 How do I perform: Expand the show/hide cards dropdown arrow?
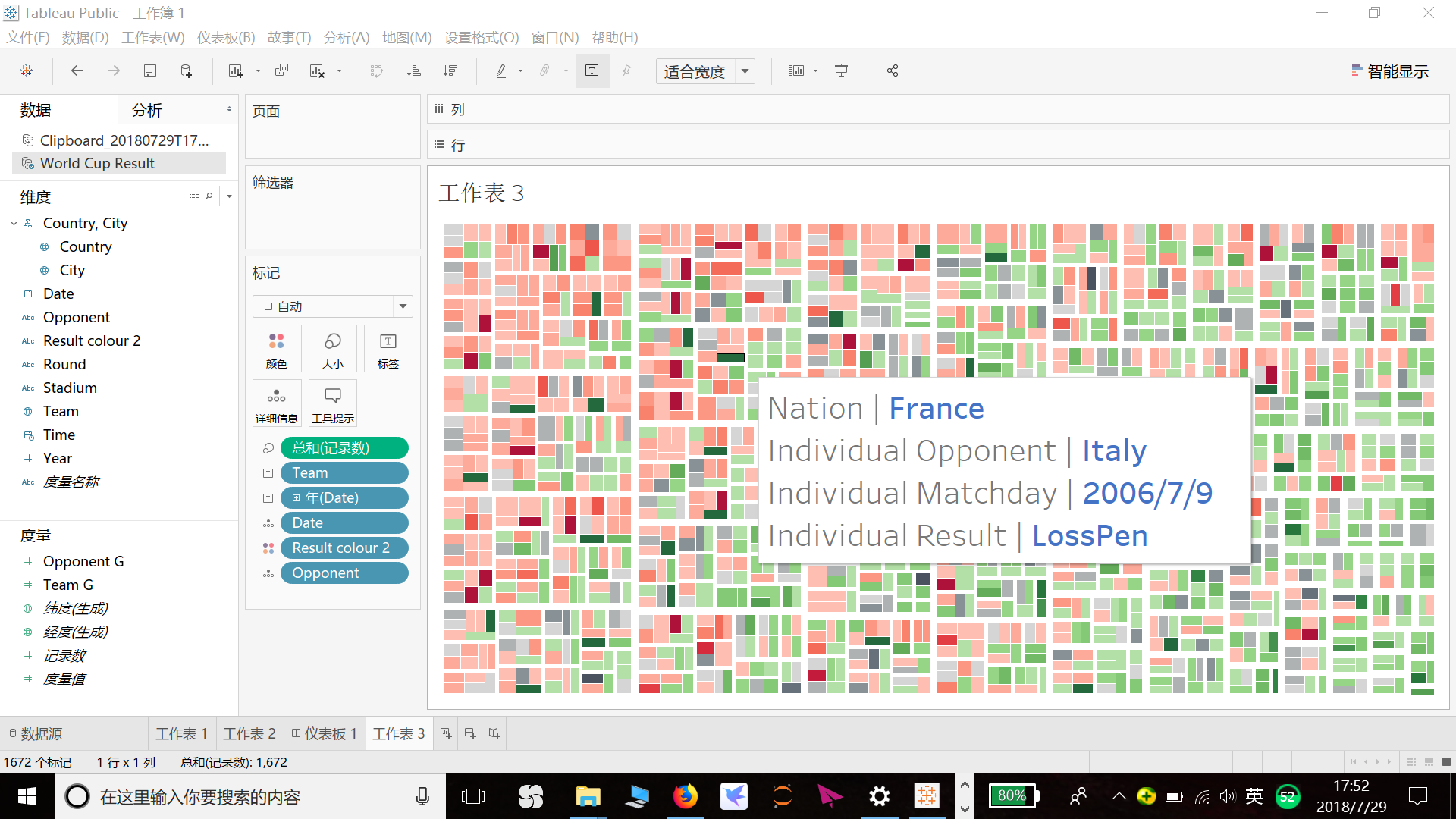815,71
